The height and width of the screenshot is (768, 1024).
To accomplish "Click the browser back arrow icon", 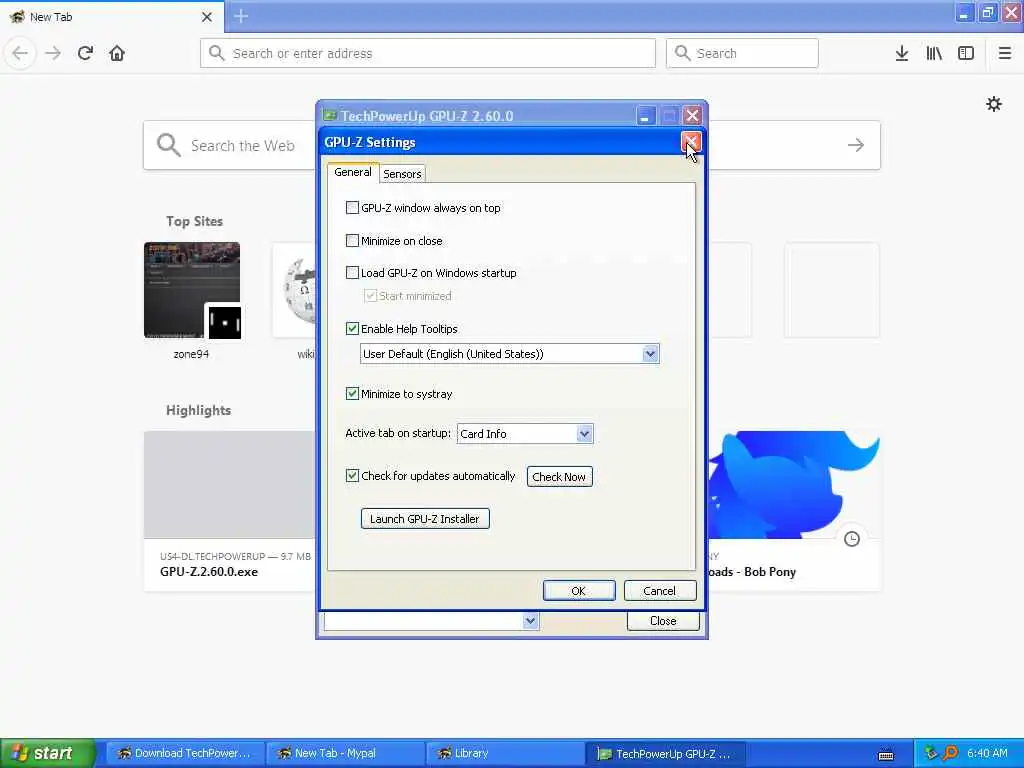I will click(x=20, y=53).
